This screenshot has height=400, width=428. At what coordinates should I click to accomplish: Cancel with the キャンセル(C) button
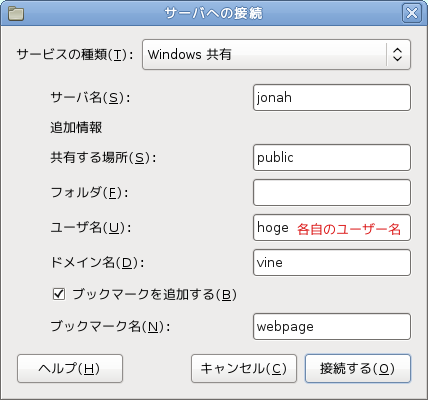[244, 368]
